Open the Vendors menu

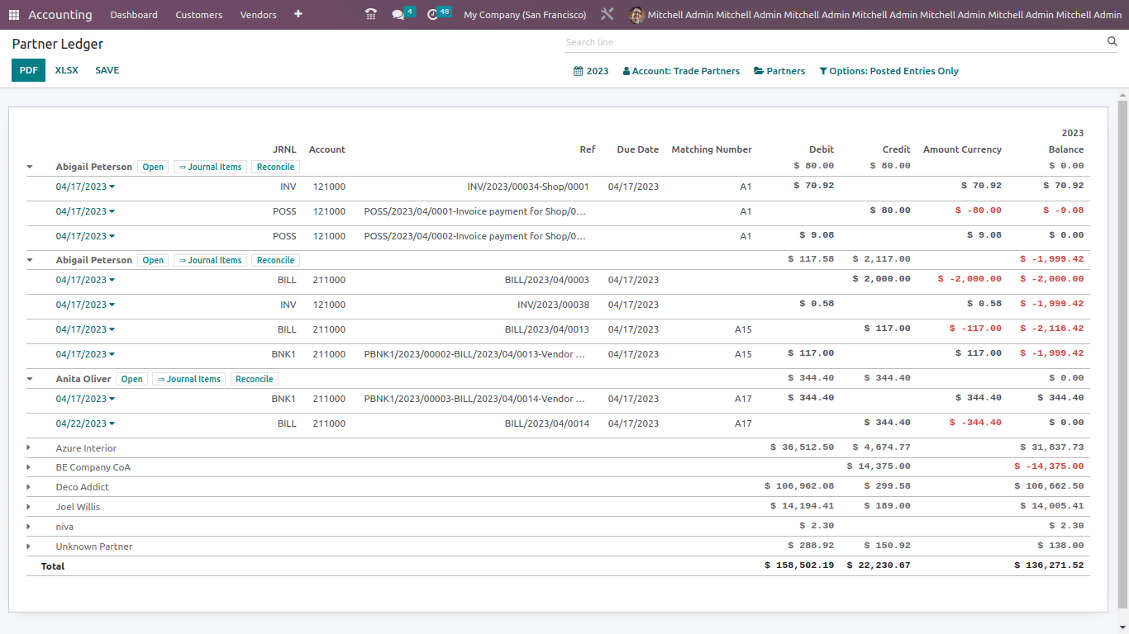tap(258, 14)
